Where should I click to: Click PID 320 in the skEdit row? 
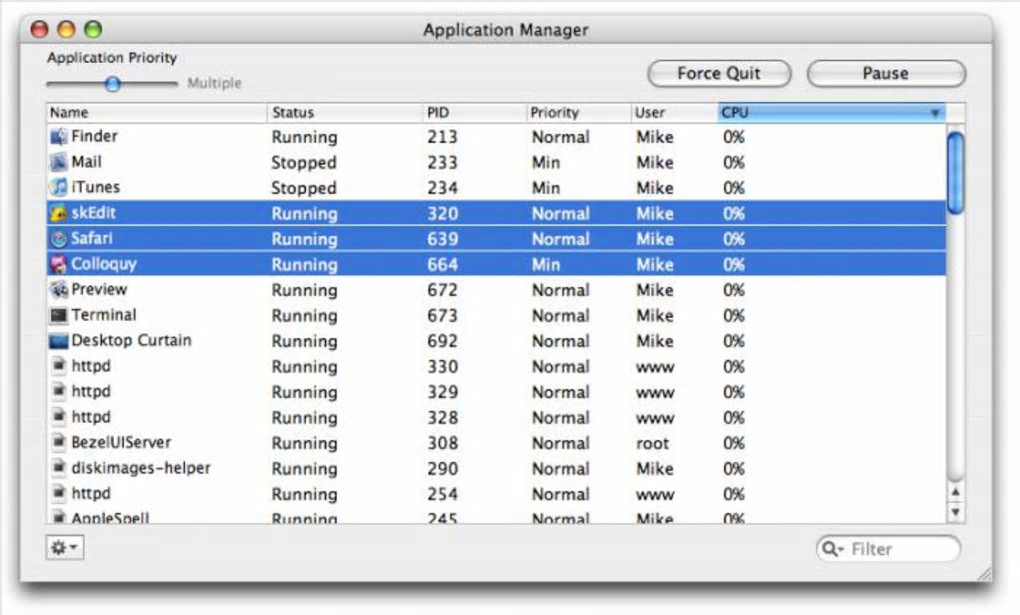click(442, 213)
